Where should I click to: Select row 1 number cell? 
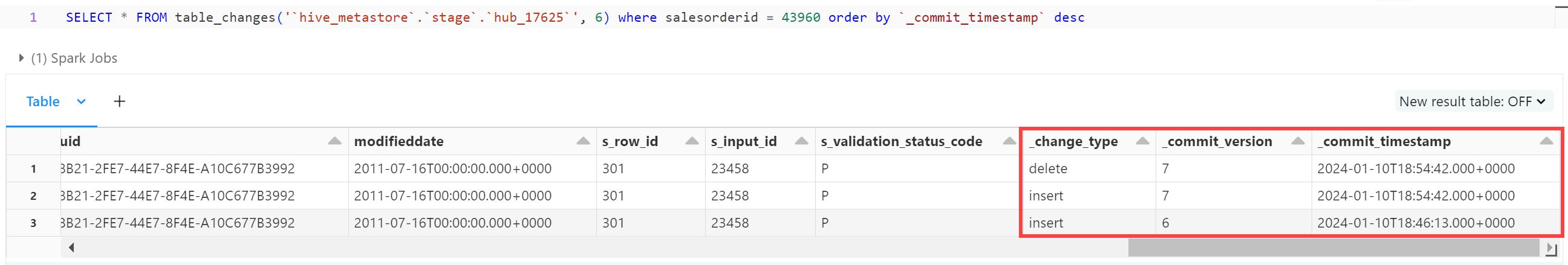(x=33, y=169)
